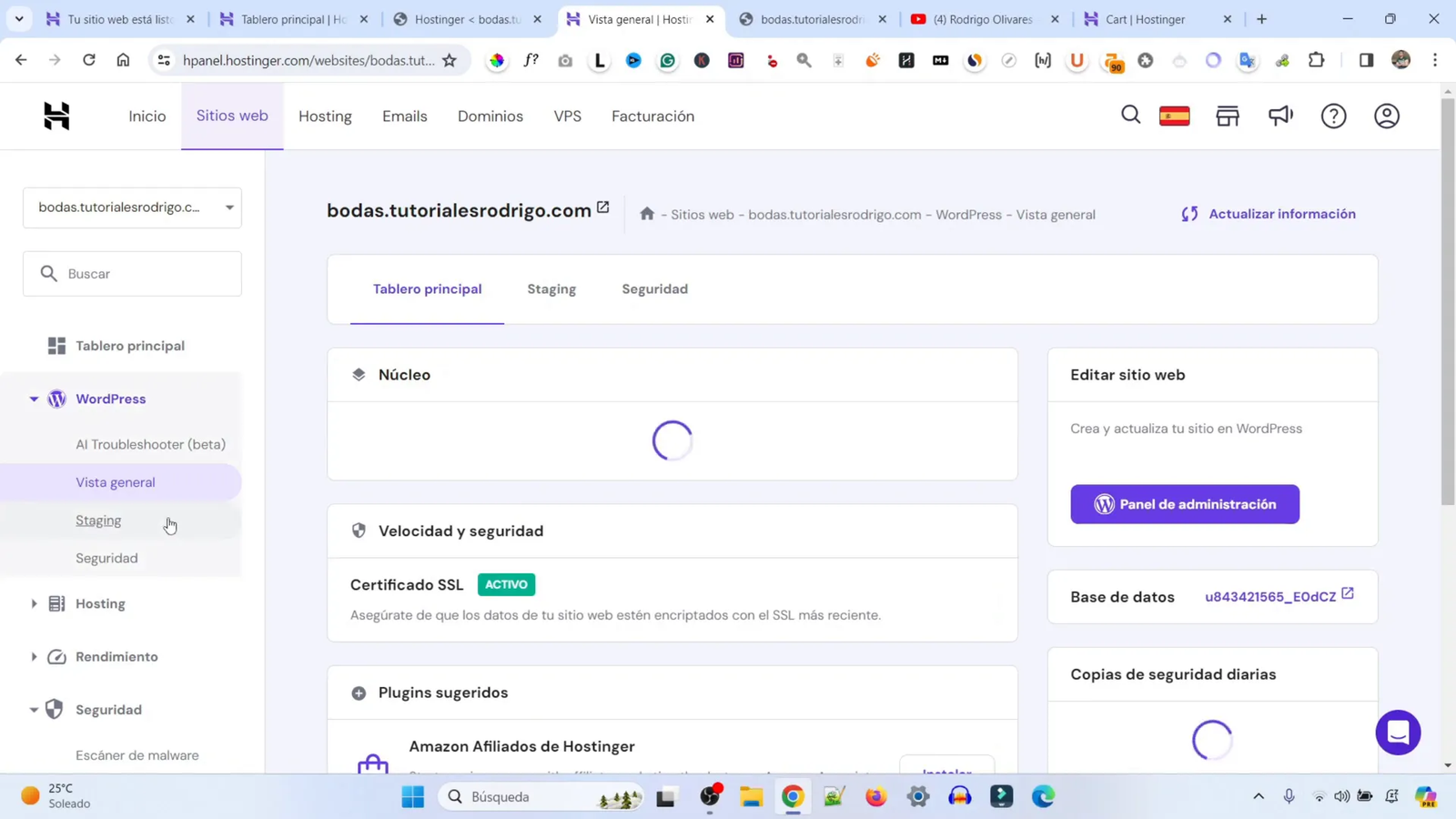1456x819 pixels.
Task: Open help question mark icon
Action: [1333, 116]
